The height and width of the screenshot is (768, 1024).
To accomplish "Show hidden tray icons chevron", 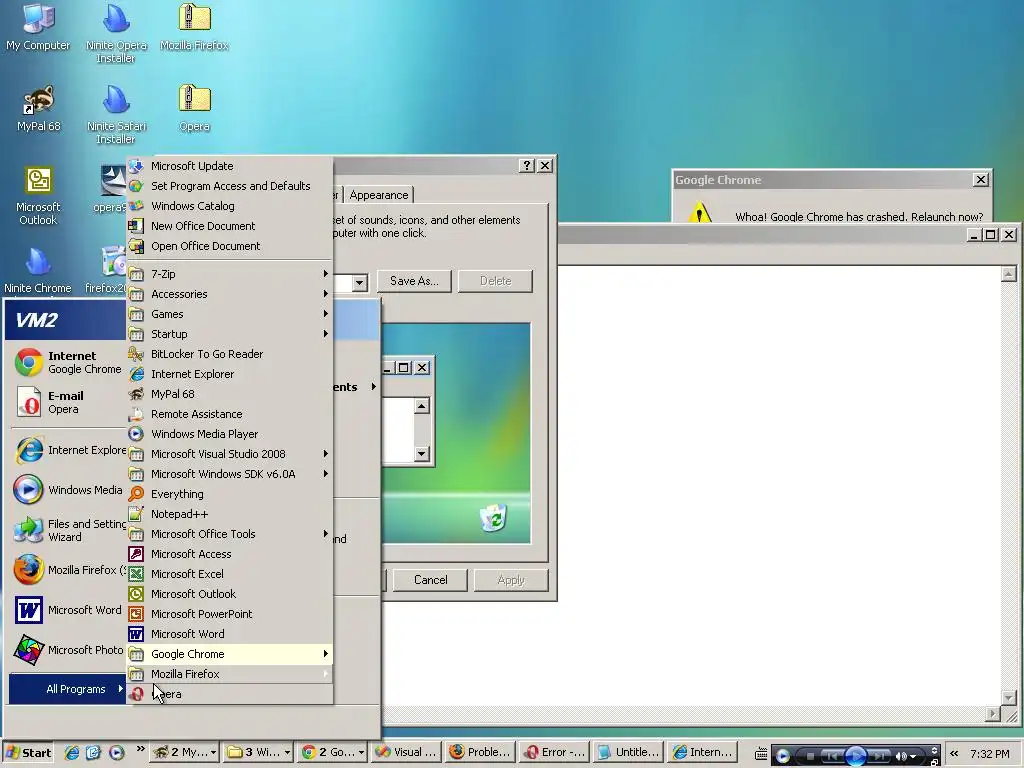I will point(954,754).
